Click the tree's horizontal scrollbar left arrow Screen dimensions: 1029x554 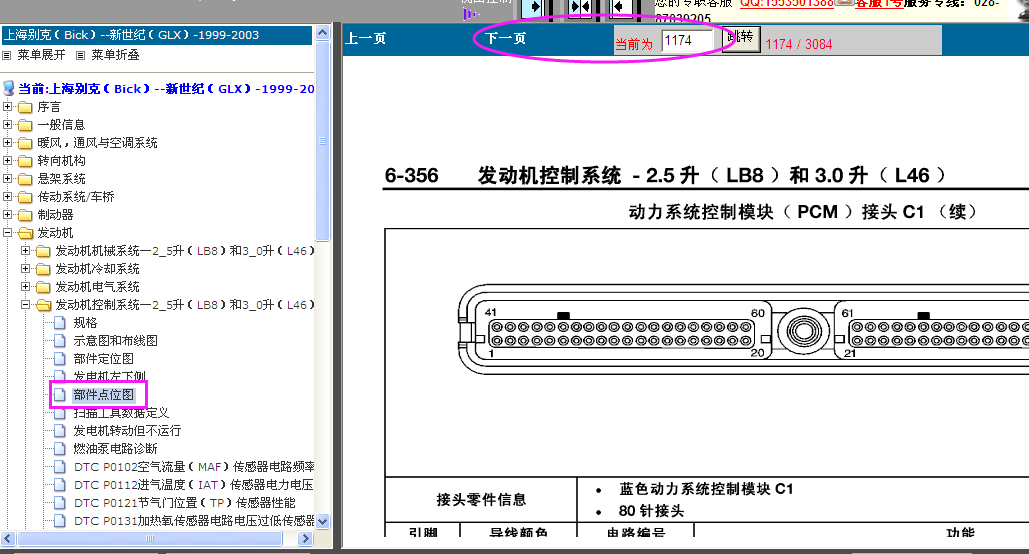8,538
